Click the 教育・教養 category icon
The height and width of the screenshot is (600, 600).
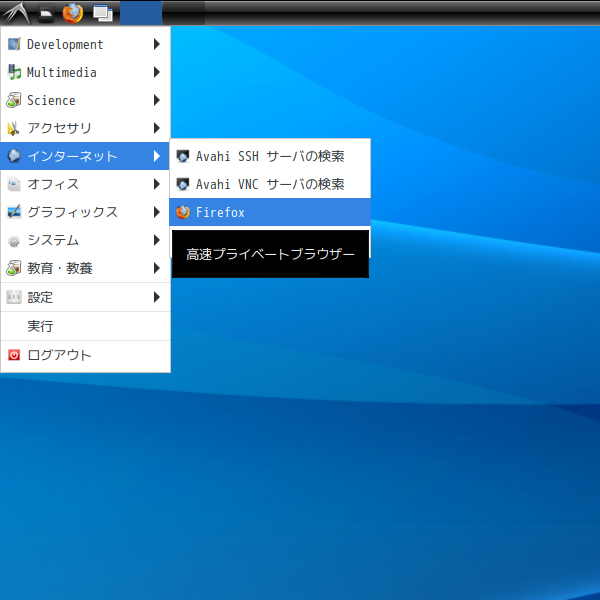14,268
